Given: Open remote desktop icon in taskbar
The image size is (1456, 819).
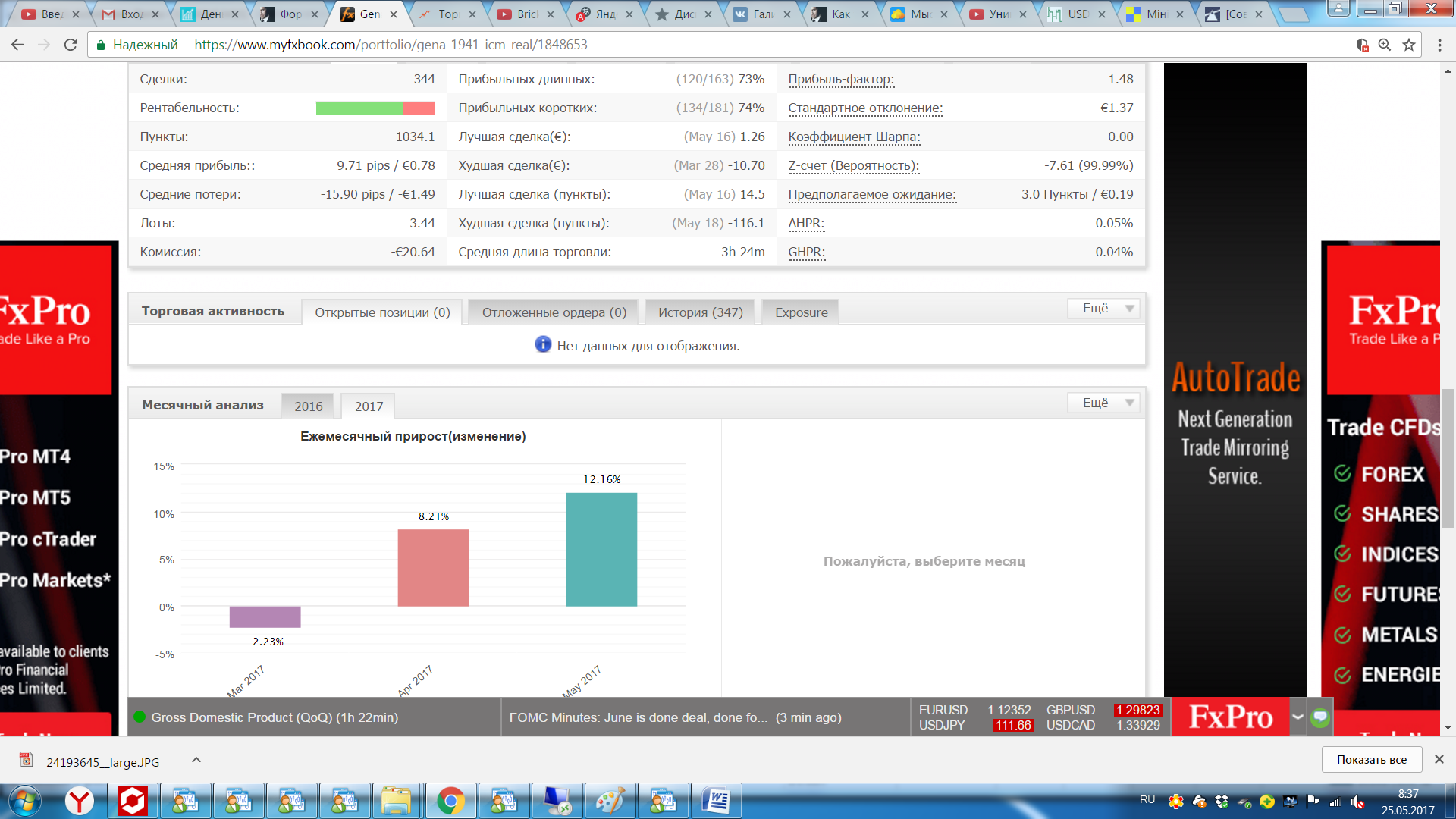Looking at the screenshot, I should coord(557,801).
